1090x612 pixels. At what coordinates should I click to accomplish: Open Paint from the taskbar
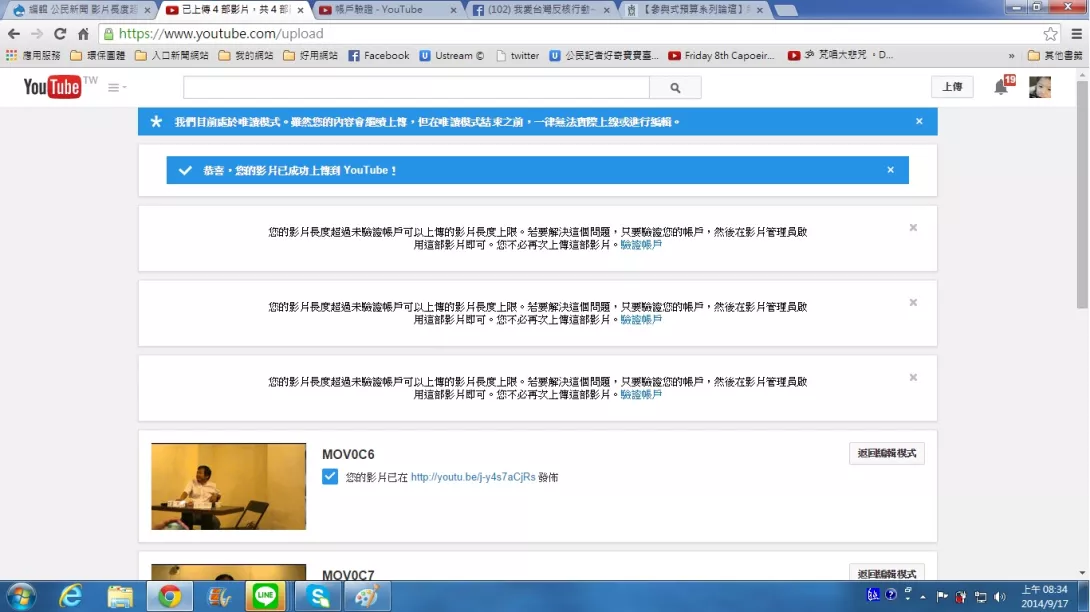367,597
